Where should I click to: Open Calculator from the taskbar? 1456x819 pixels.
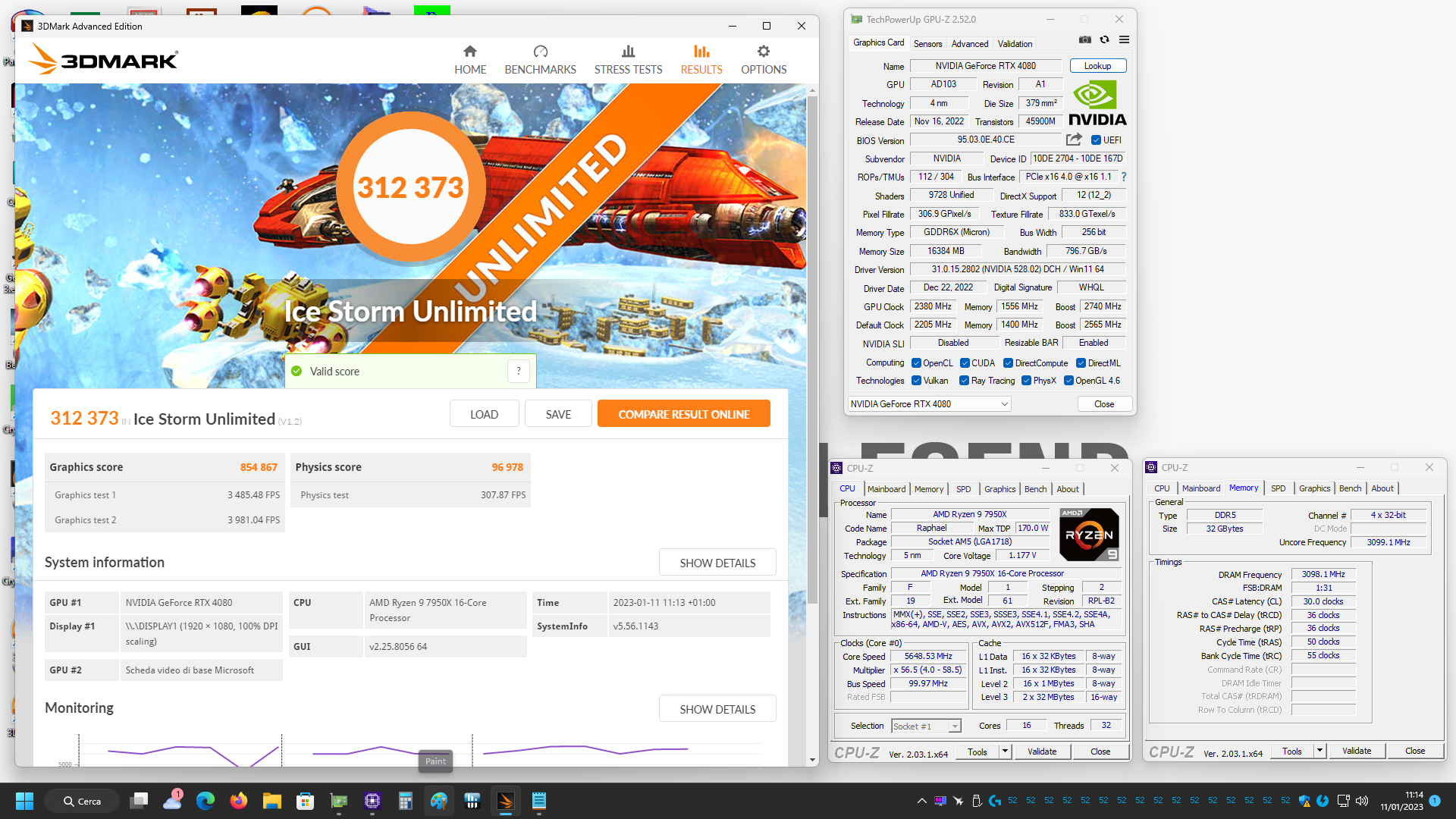(x=406, y=801)
